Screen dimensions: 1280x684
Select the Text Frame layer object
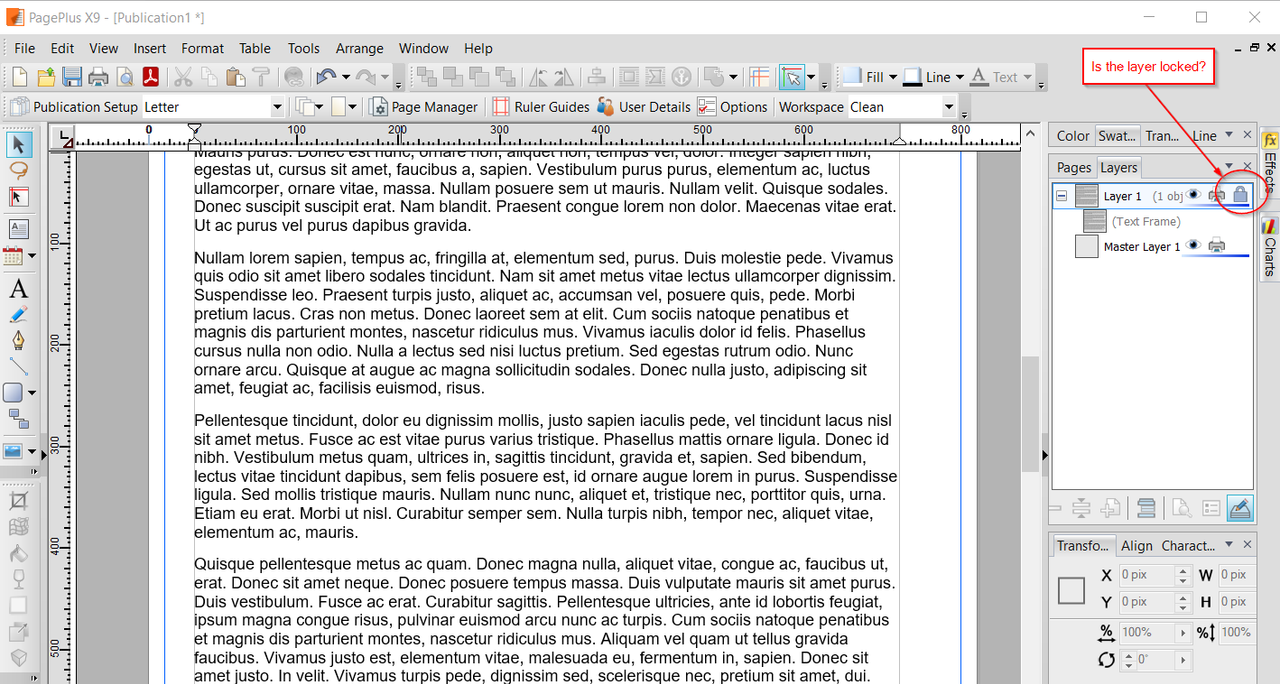[1146, 221]
